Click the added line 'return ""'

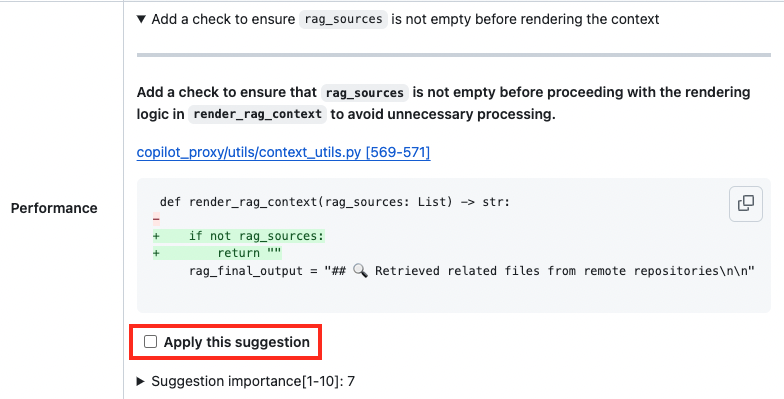tap(218, 253)
